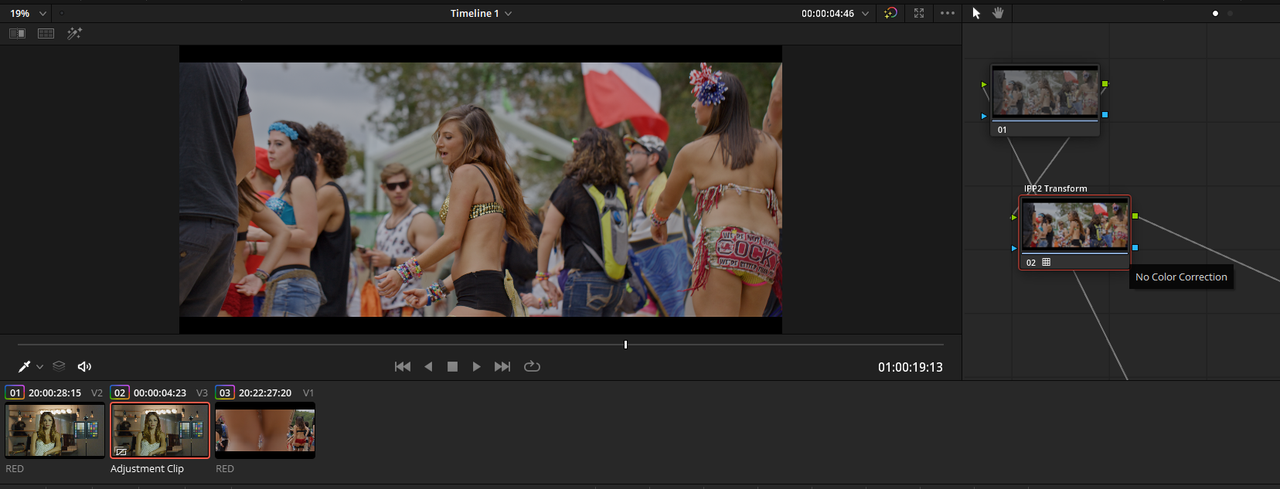Click the V2 track label on clip 01

tap(97, 393)
